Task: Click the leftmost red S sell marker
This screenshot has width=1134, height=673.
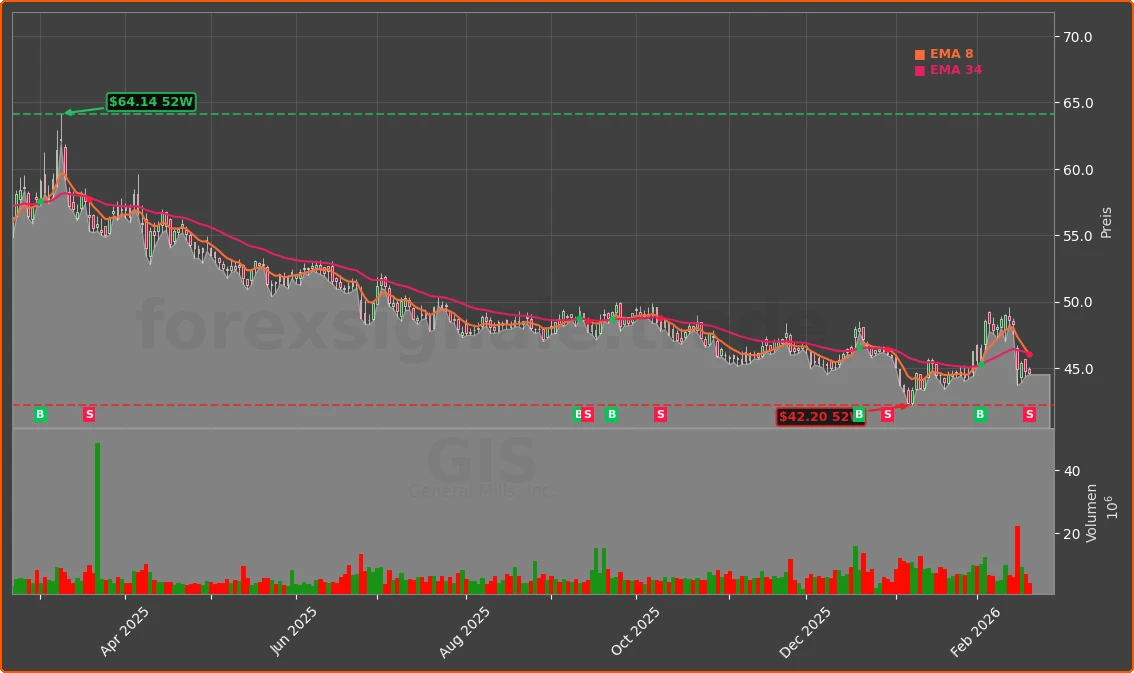Action: point(89,414)
